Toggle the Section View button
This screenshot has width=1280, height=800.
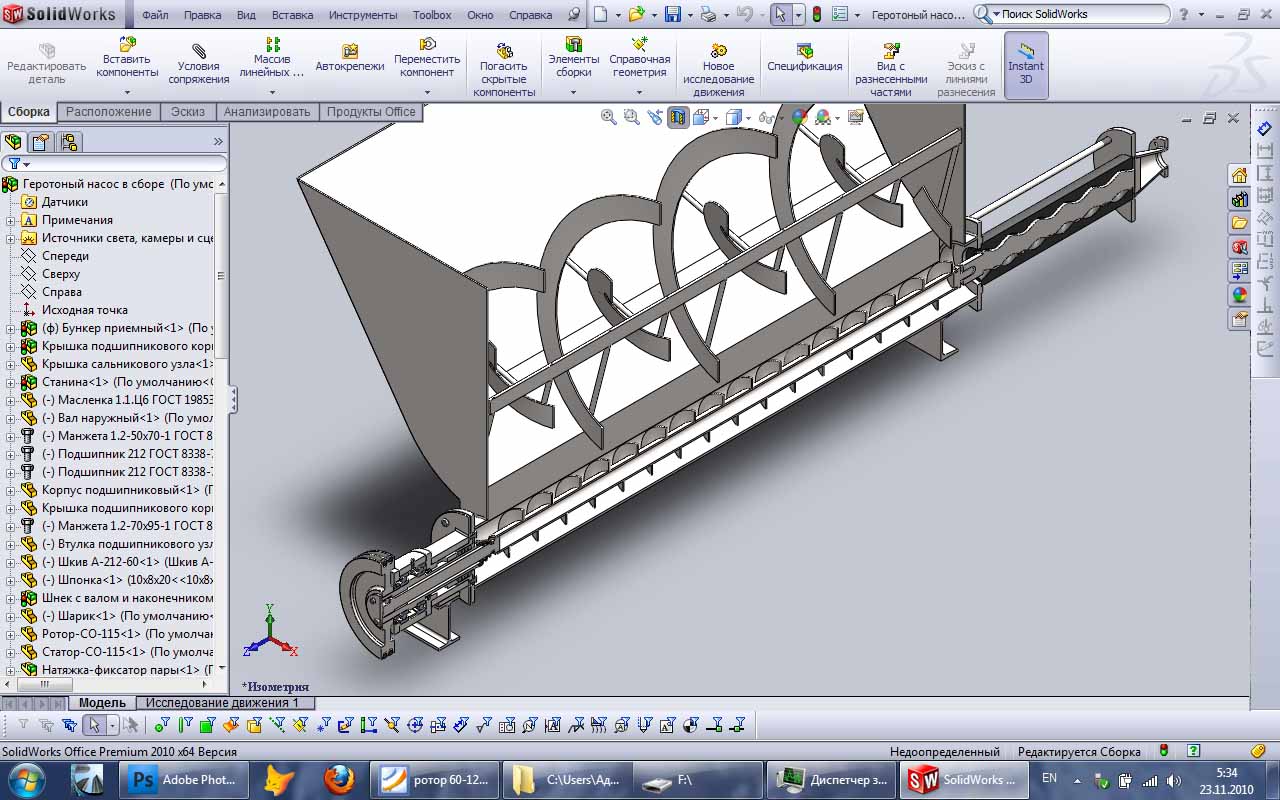[x=679, y=117]
